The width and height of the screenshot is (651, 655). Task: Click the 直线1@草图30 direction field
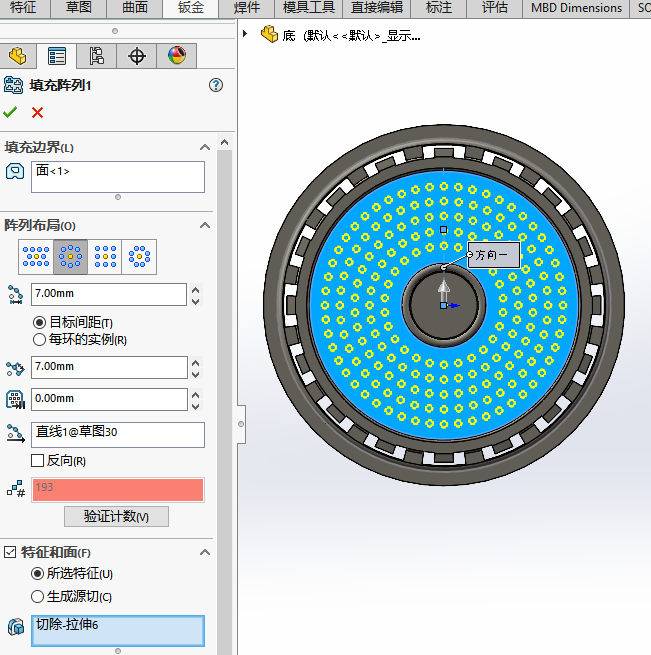[x=118, y=435]
